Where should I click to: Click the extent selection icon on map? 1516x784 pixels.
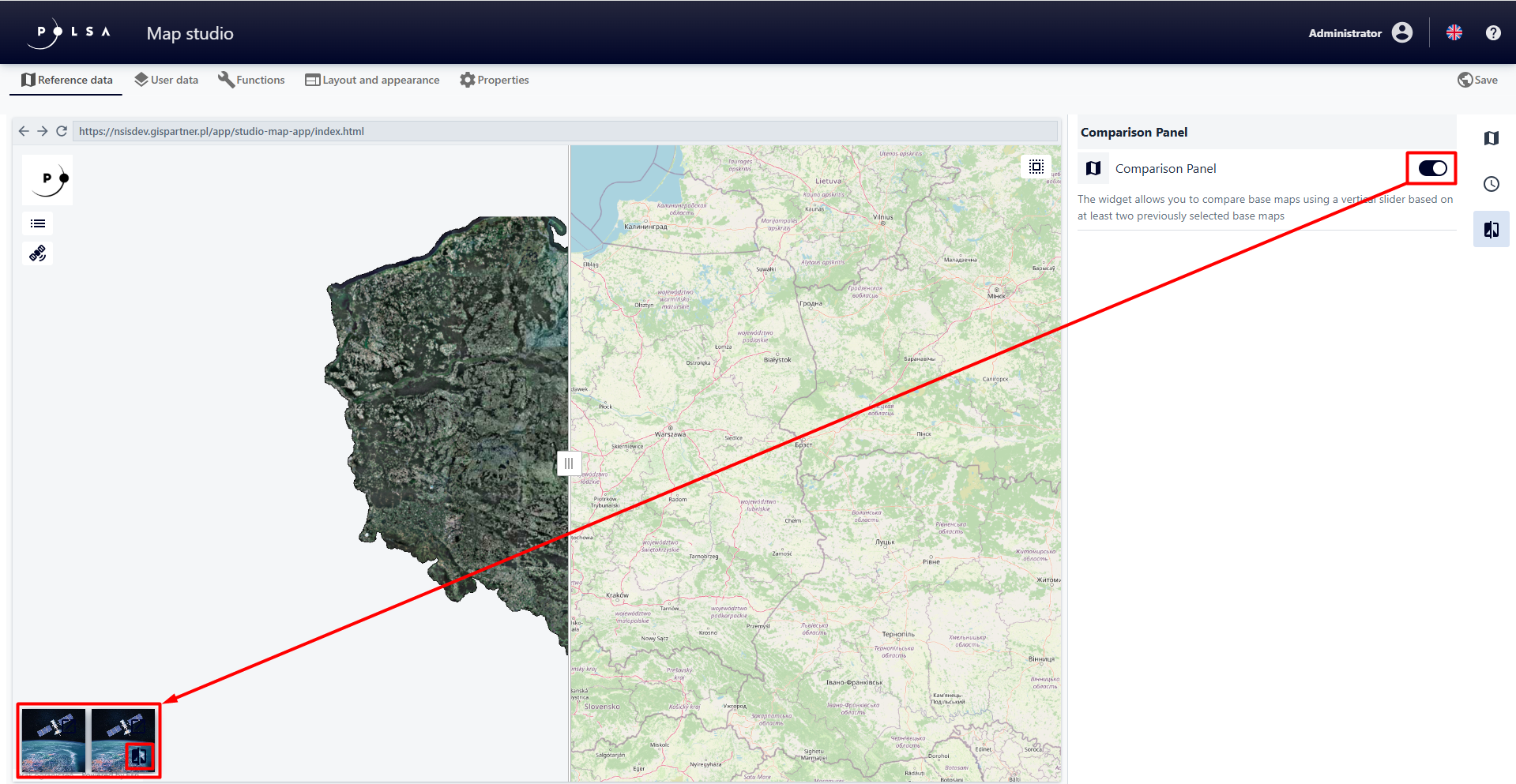tap(1036, 167)
